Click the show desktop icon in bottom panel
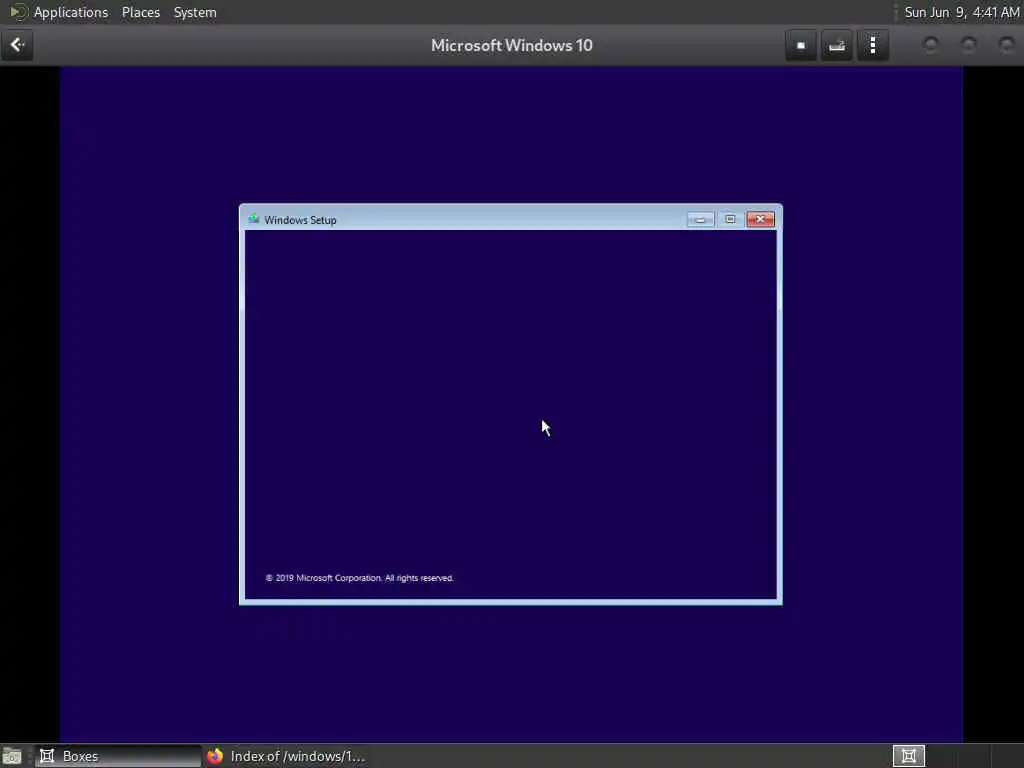1024x768 pixels. (12, 756)
